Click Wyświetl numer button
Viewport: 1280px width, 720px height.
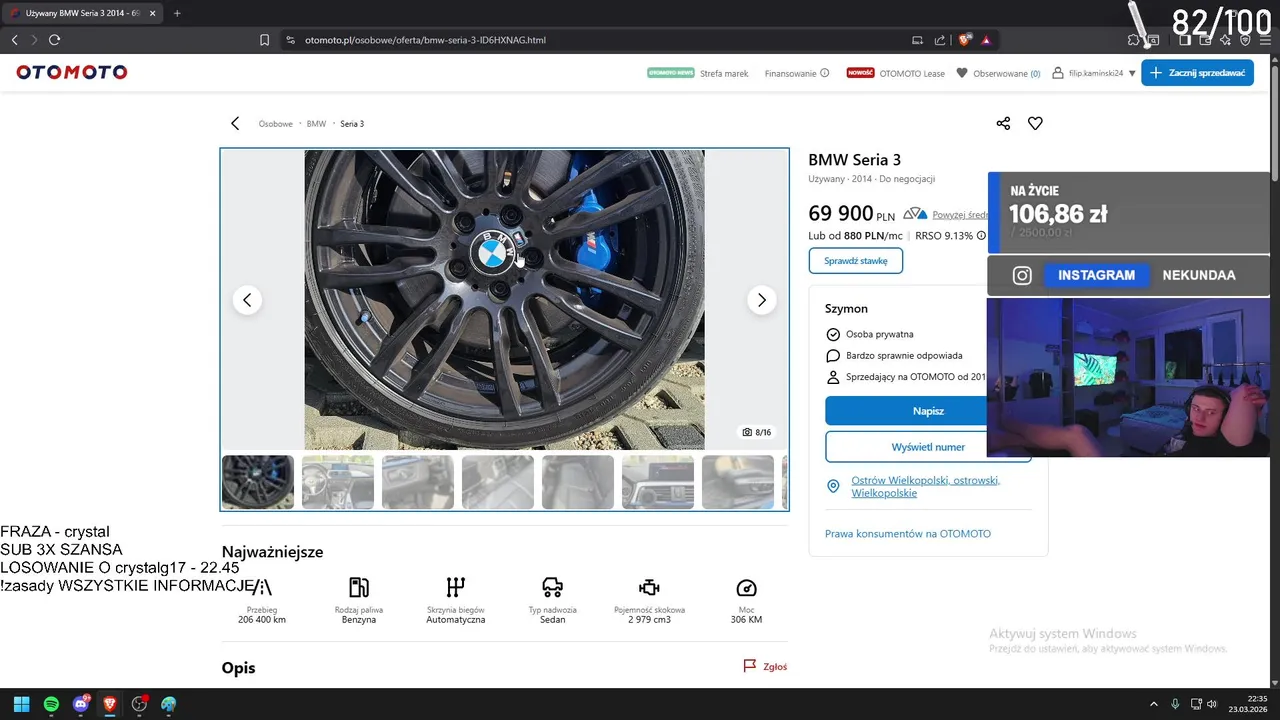click(928, 447)
